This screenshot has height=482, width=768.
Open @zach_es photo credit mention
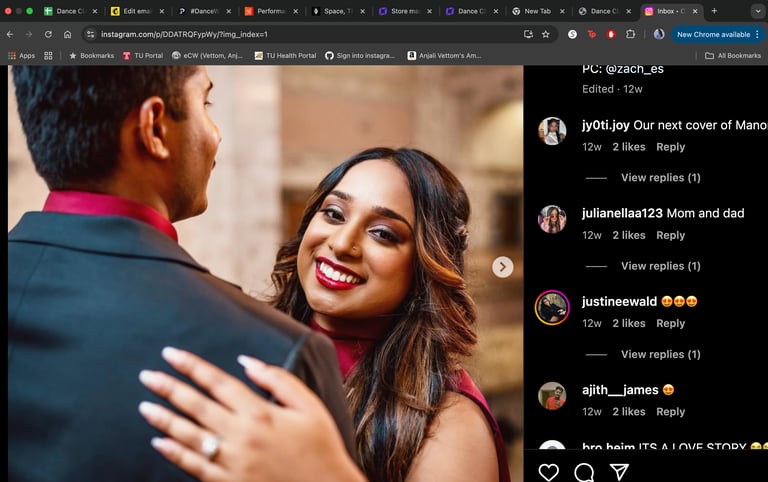click(634, 70)
